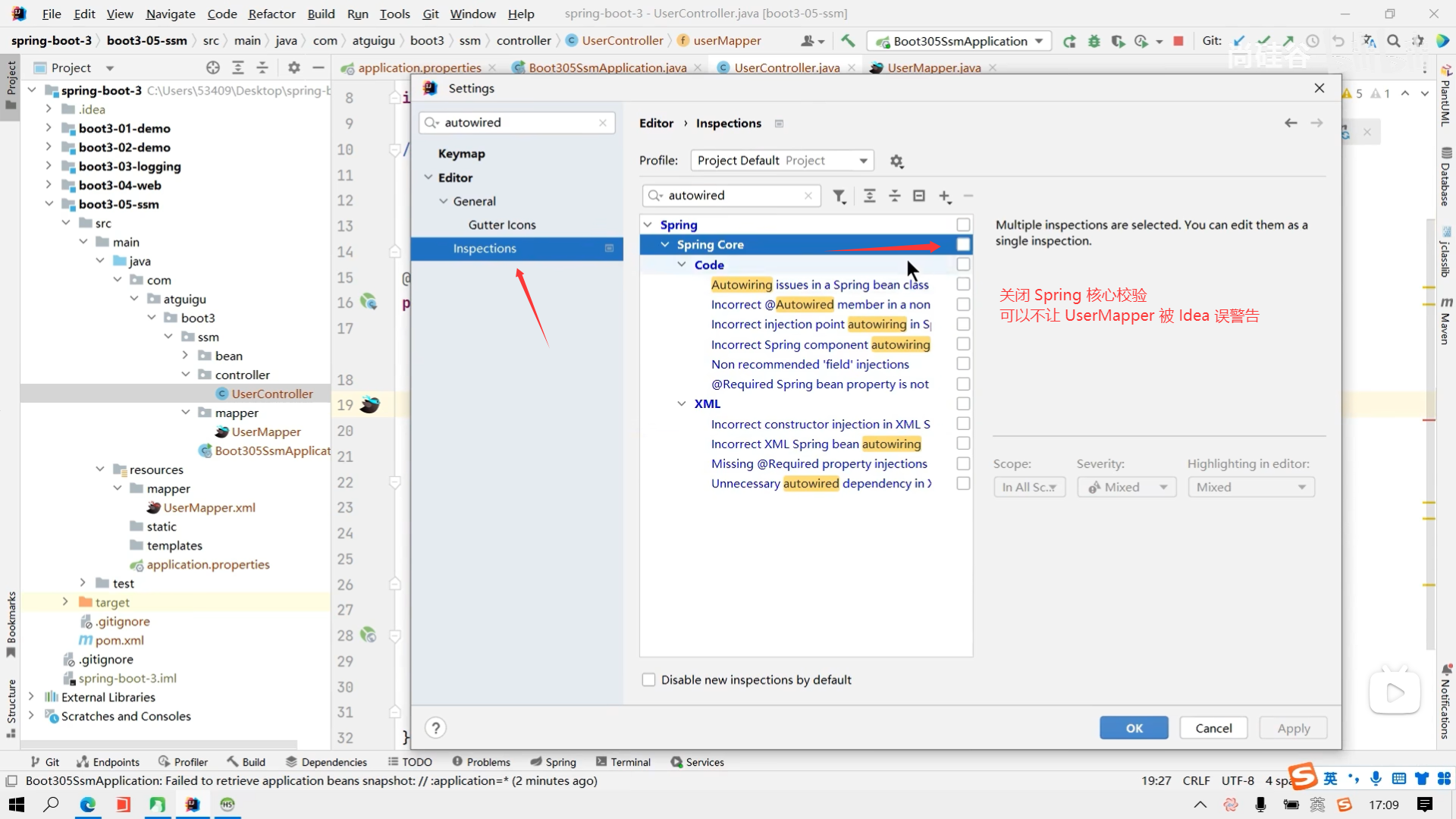Collapse the XML inspections group

click(681, 403)
